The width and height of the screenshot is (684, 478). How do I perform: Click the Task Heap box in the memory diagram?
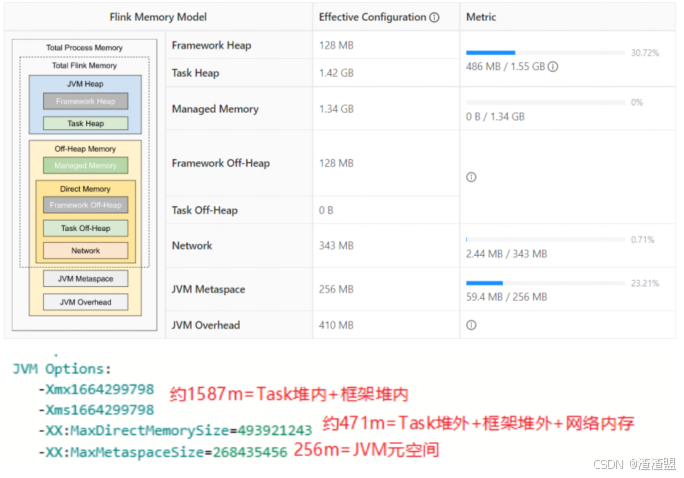[x=86, y=123]
